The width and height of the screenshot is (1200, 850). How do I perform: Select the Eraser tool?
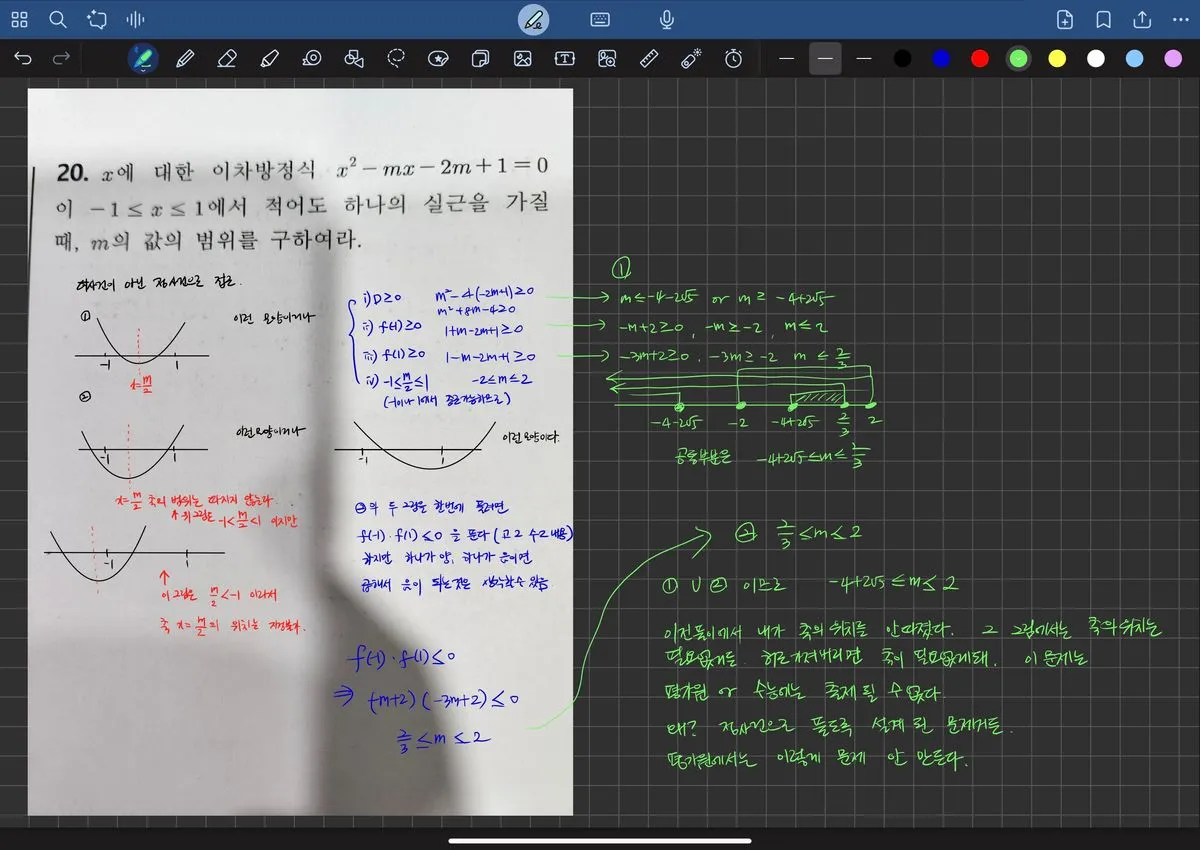coord(227,59)
